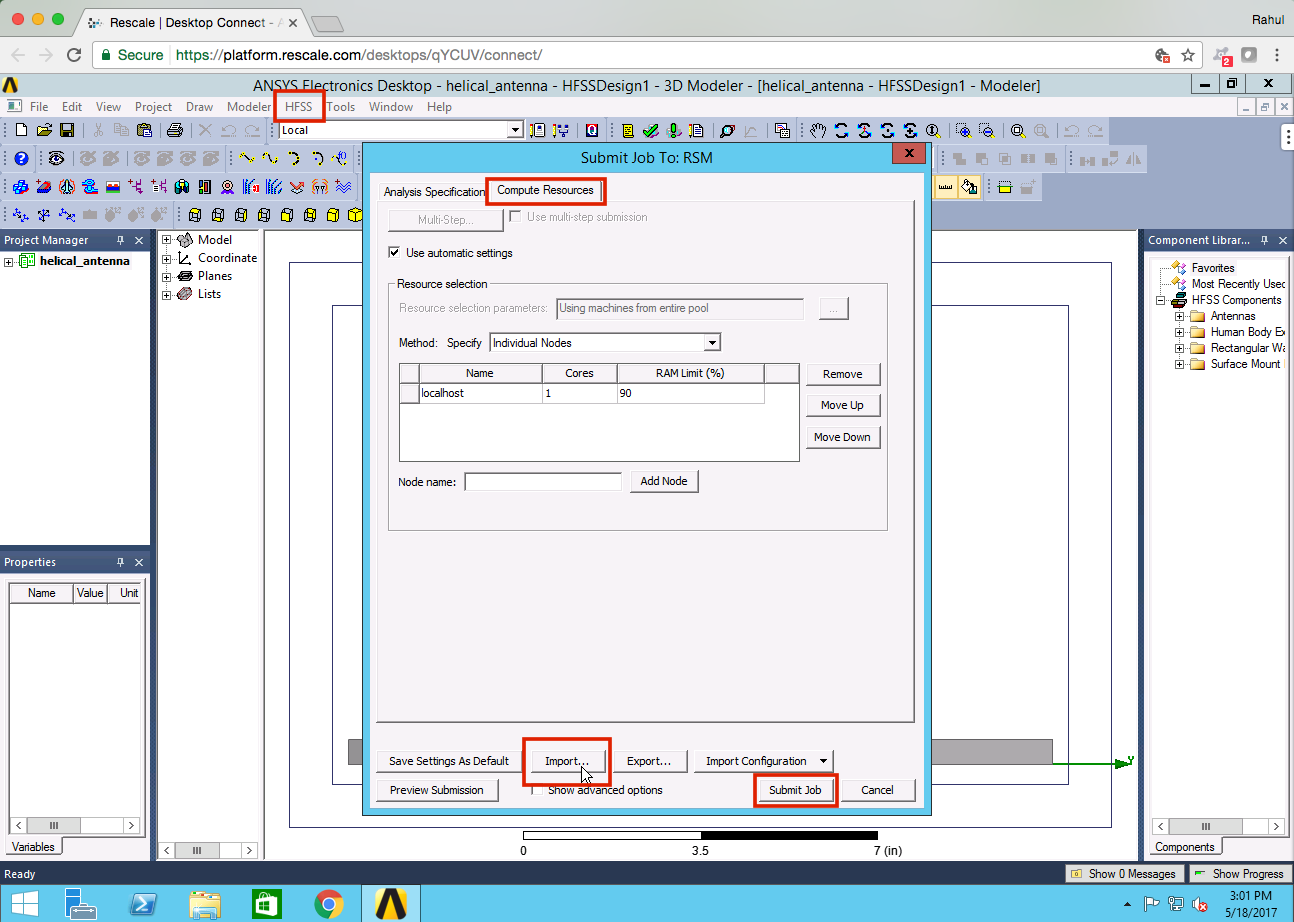Click the New project icon in toolbar
The width and height of the screenshot is (1294, 922).
(21, 130)
